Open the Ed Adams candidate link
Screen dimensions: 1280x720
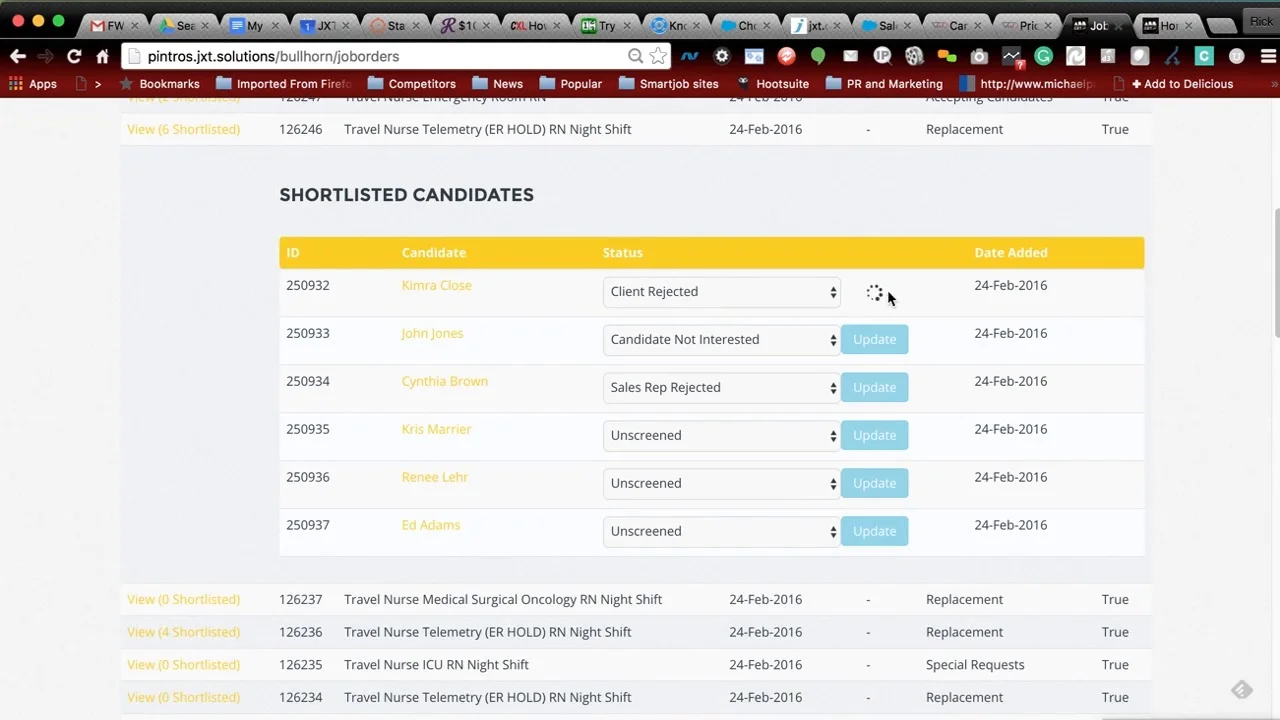[430, 526]
